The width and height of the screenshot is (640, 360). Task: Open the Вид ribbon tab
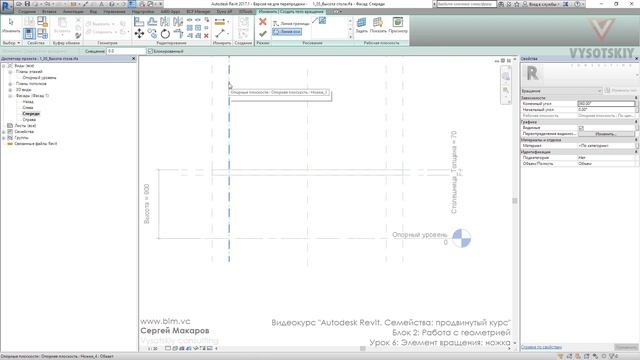93,12
